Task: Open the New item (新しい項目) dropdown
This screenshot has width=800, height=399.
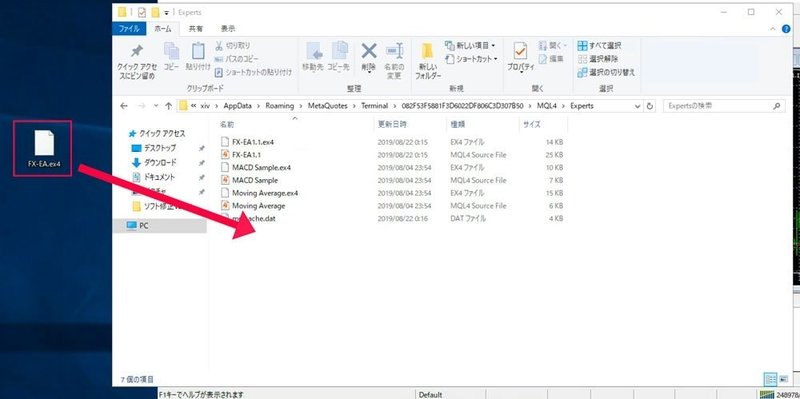Action: (x=470, y=45)
